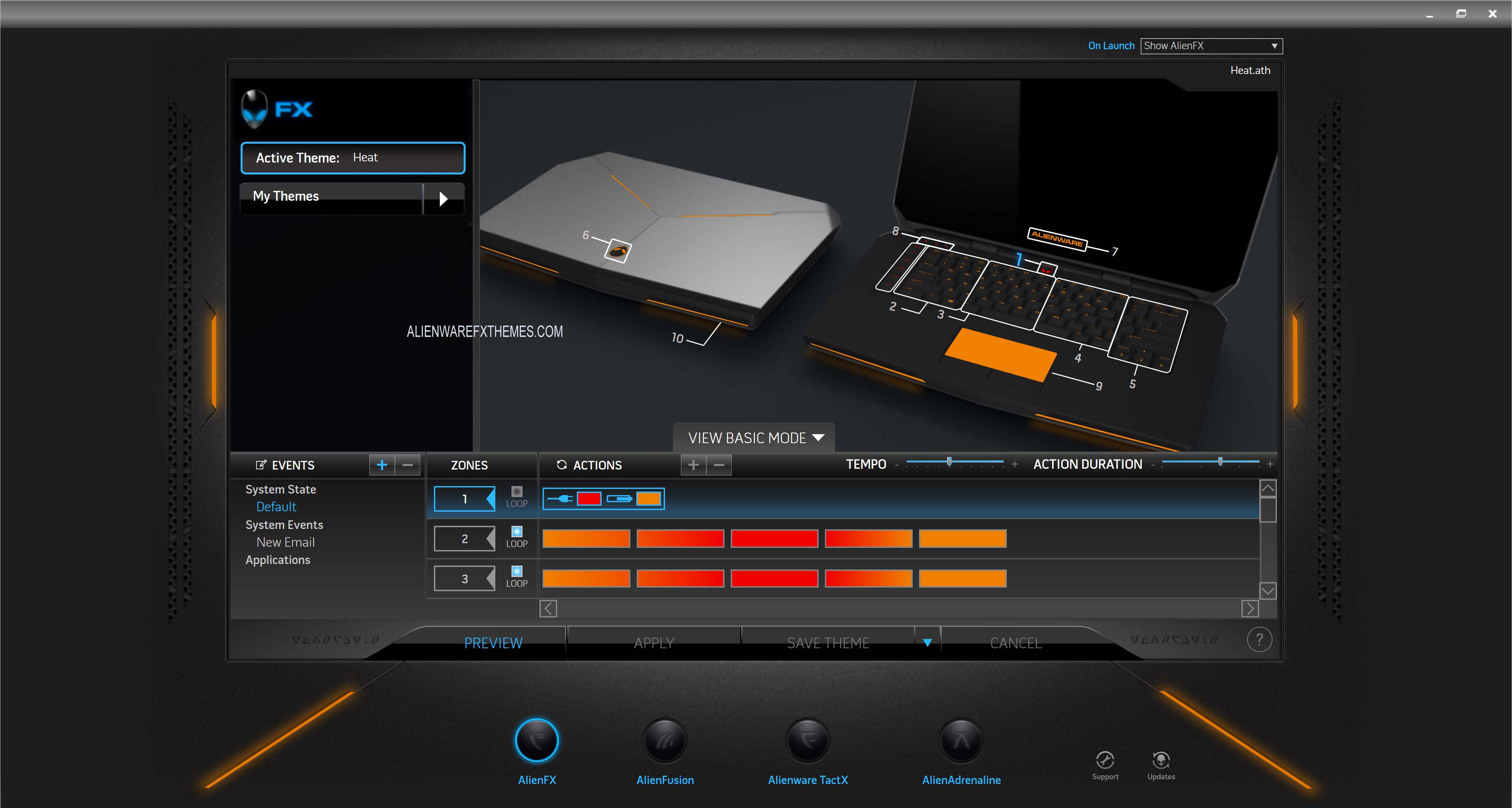The width and height of the screenshot is (1512, 808).
Task: Select zone 2 in the zones list
Action: [x=464, y=539]
